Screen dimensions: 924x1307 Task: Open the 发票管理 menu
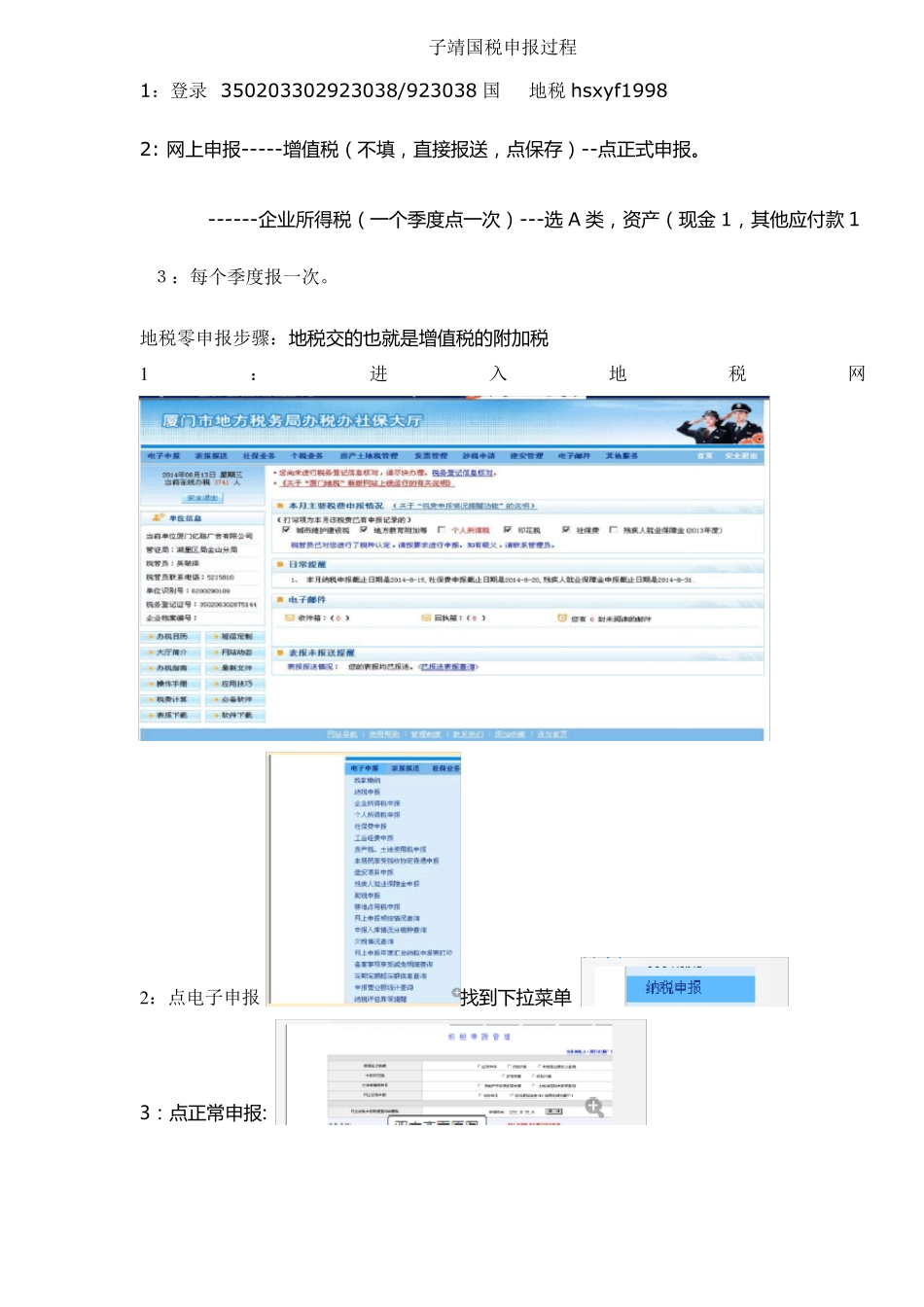[431, 456]
